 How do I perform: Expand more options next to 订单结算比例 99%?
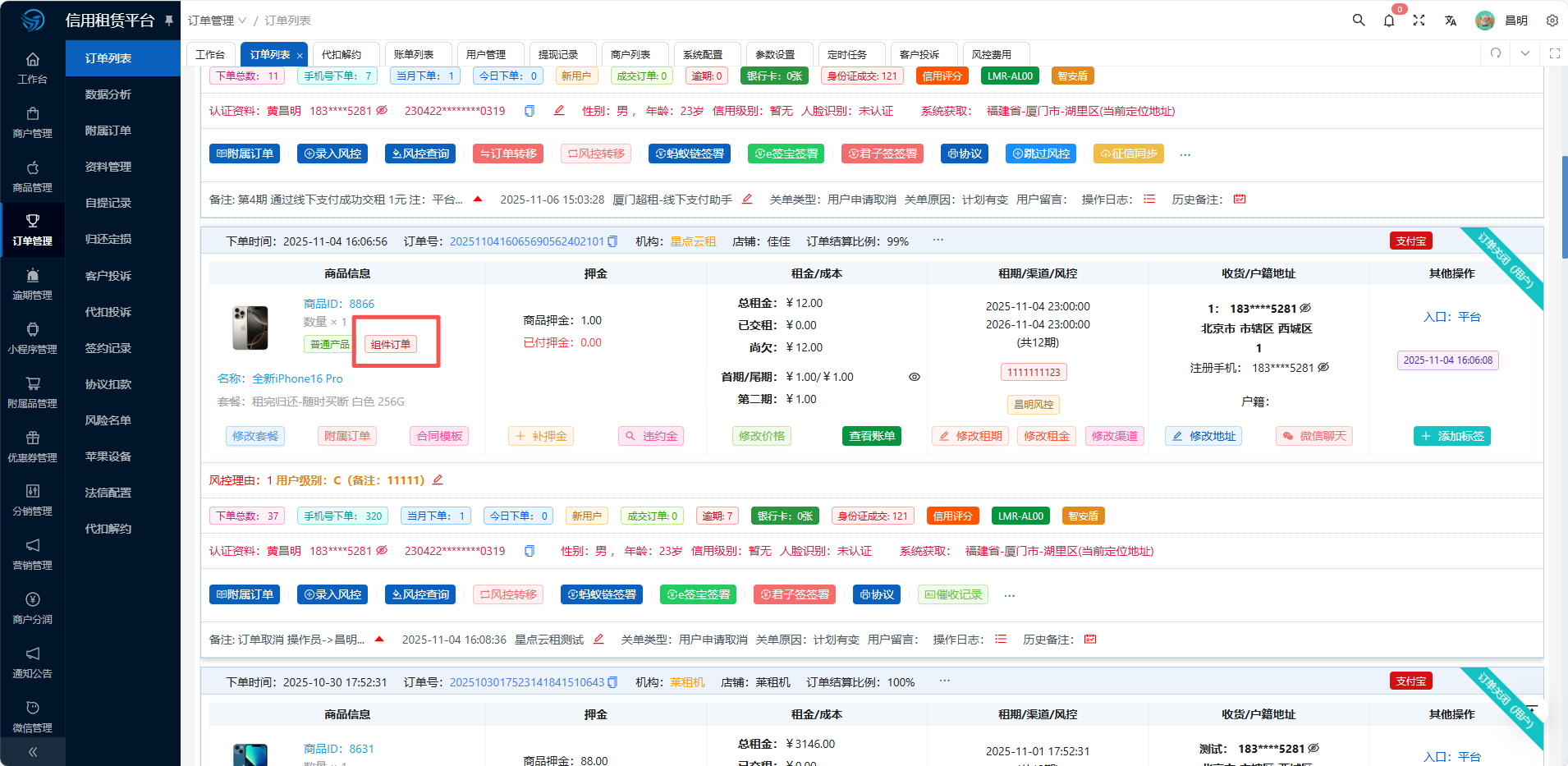[938, 241]
